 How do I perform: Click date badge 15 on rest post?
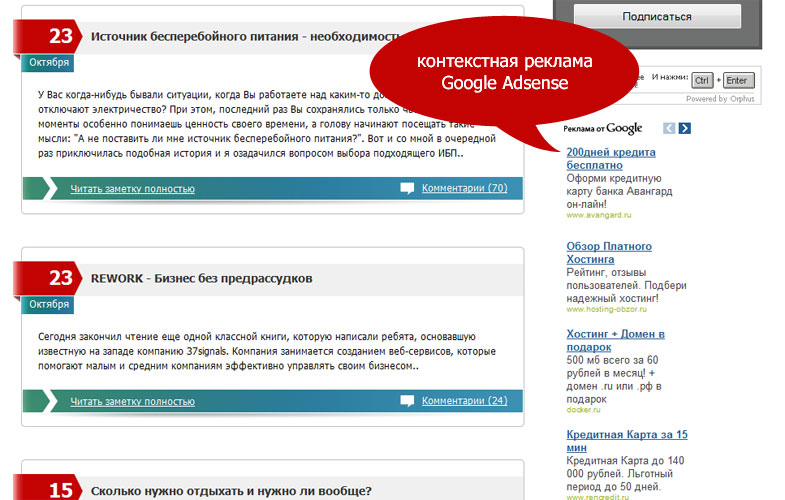[x=49, y=488]
